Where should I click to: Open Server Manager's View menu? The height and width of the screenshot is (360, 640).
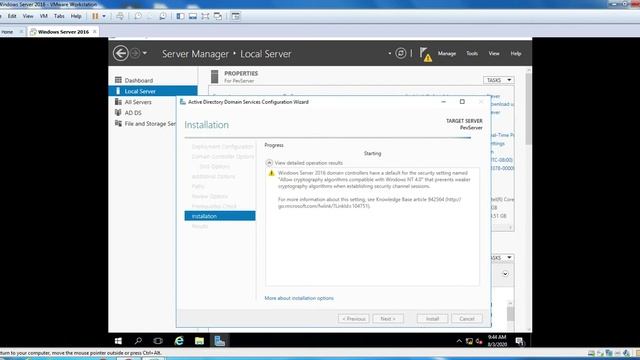coord(494,53)
